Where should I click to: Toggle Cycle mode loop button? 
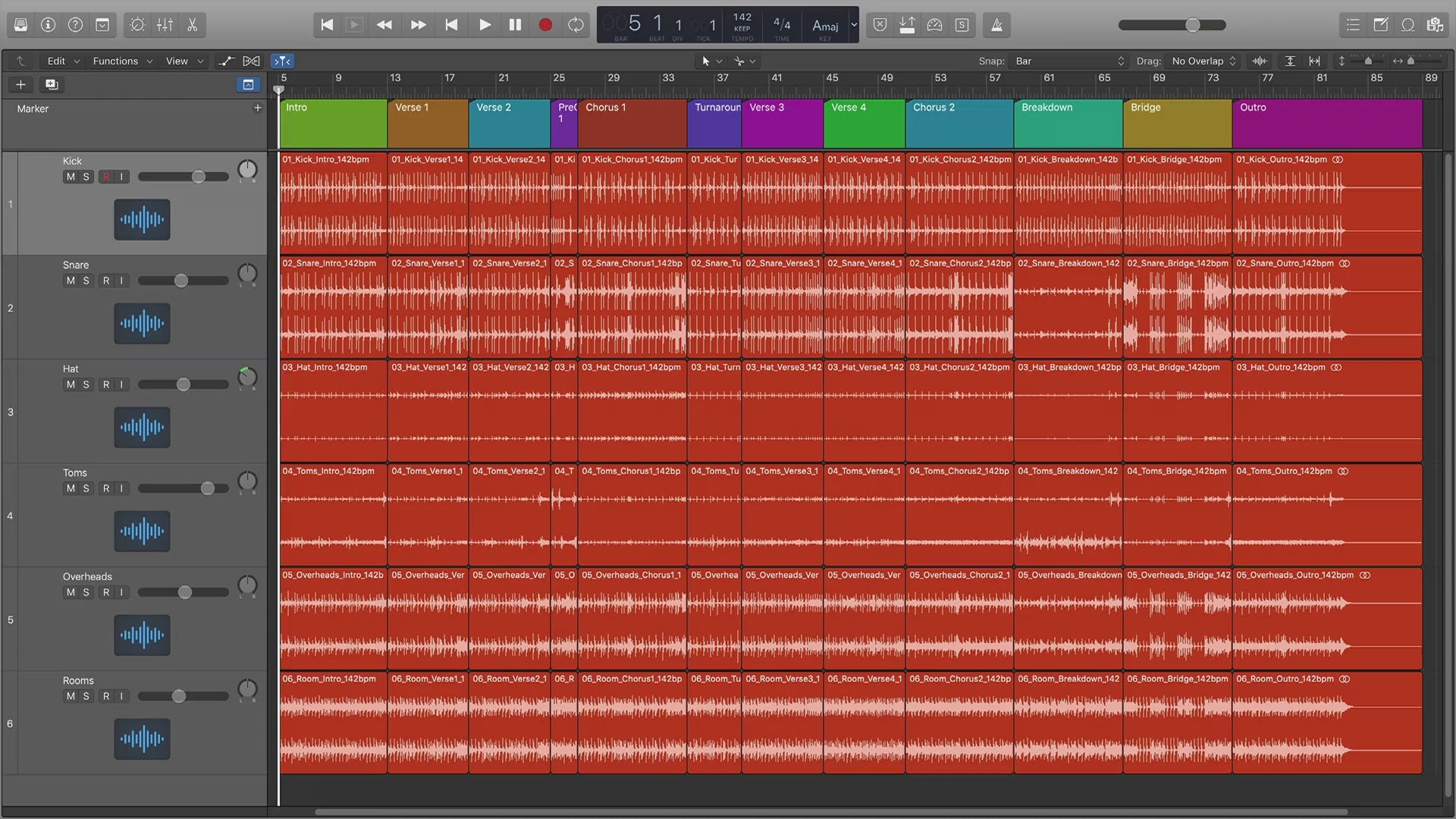click(576, 25)
